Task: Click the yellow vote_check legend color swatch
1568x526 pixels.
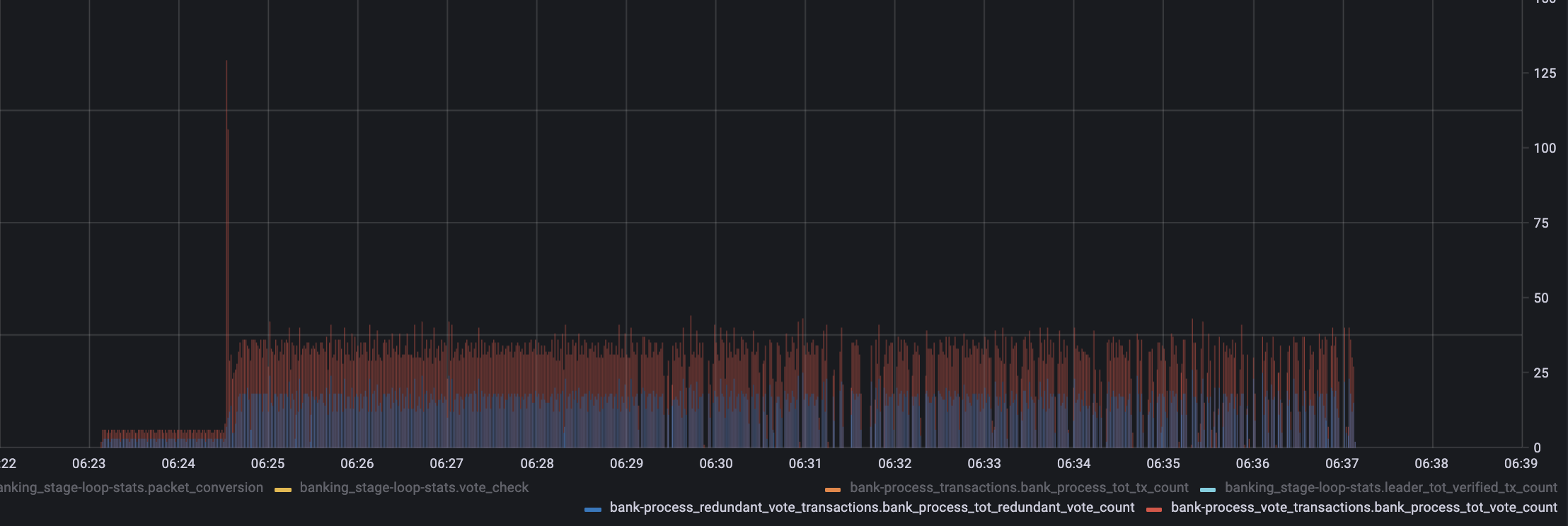Action: click(x=282, y=489)
